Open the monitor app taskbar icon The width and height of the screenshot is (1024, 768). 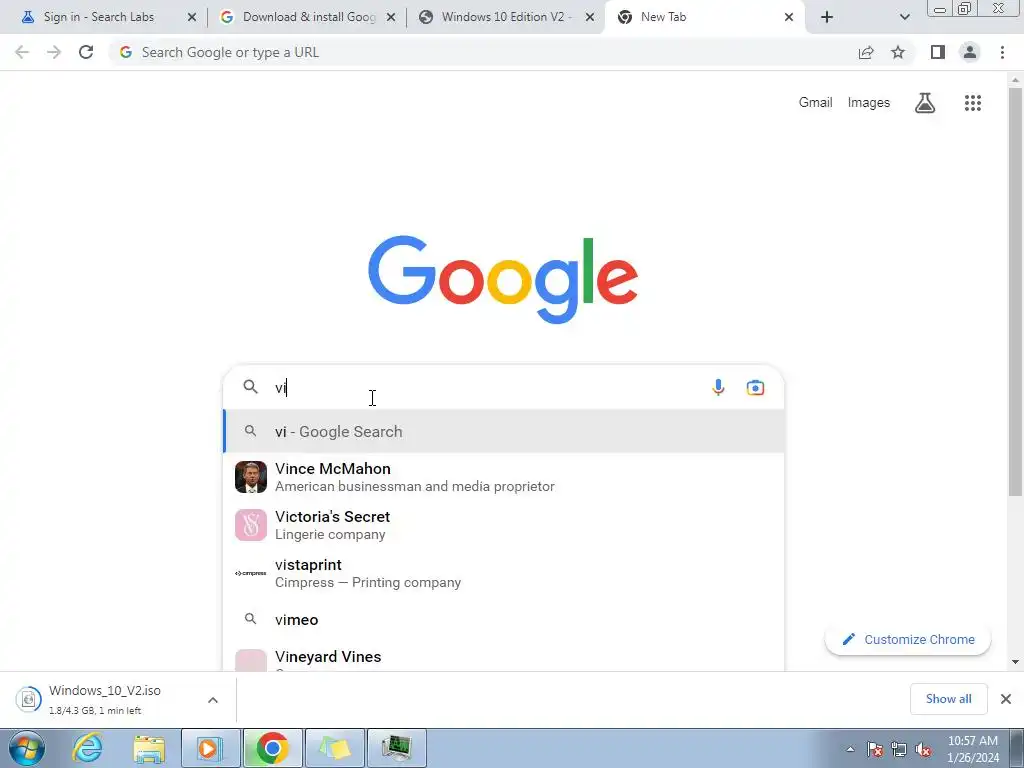click(397, 748)
